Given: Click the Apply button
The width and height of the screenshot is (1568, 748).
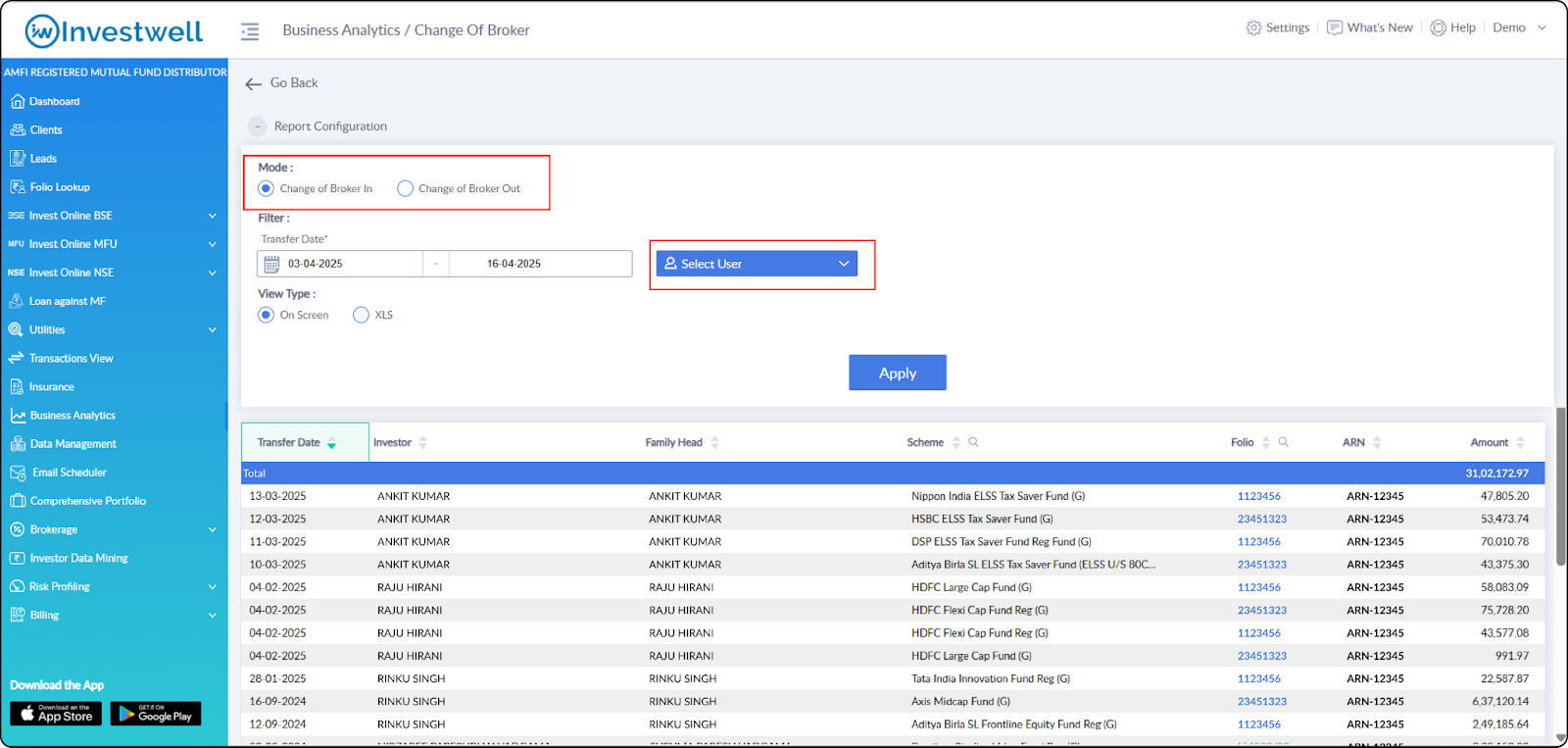Looking at the screenshot, I should tap(898, 373).
